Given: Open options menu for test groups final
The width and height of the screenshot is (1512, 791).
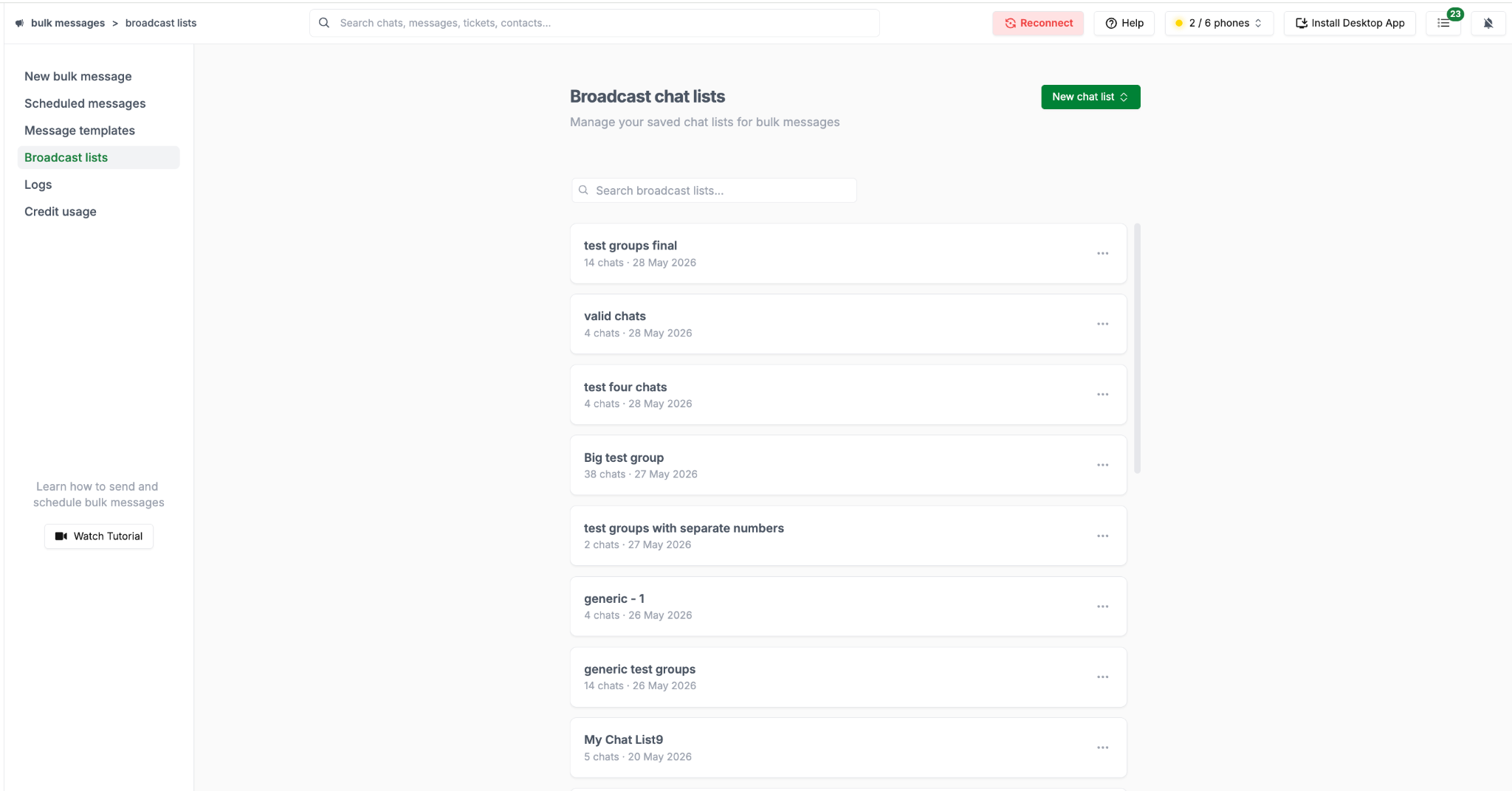Looking at the screenshot, I should [x=1102, y=254].
